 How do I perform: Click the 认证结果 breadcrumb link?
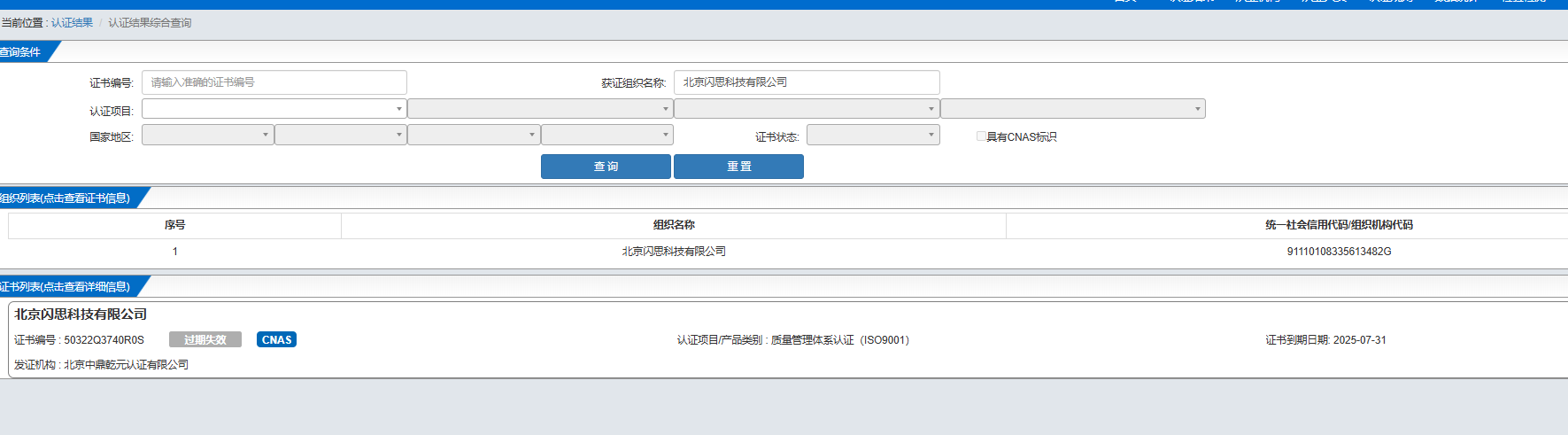[x=72, y=23]
